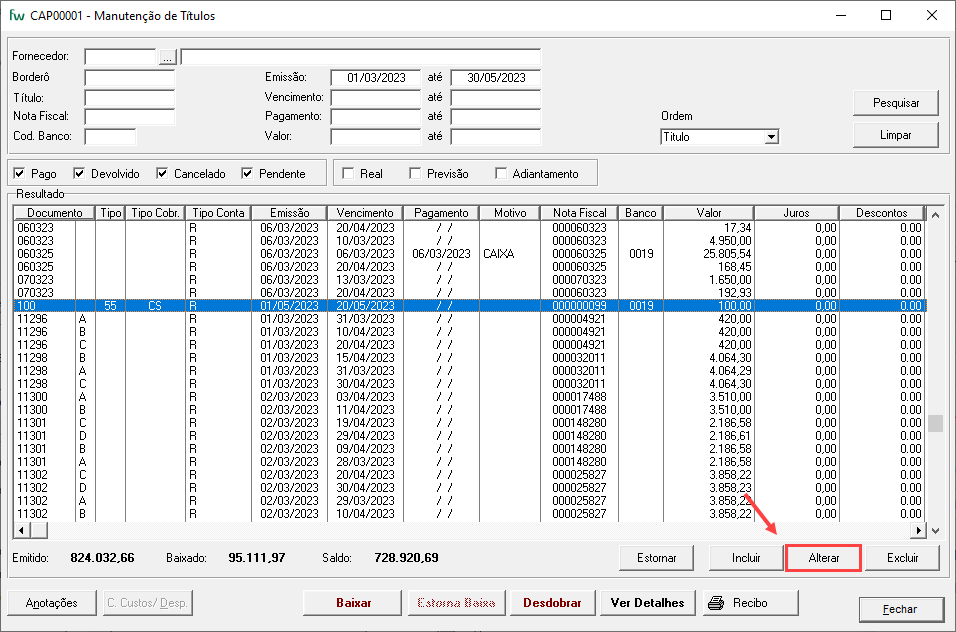This screenshot has width=956, height=632.
Task: Select 11302 row due 10/04/2023
Action: pyautogui.click(x=470, y=514)
